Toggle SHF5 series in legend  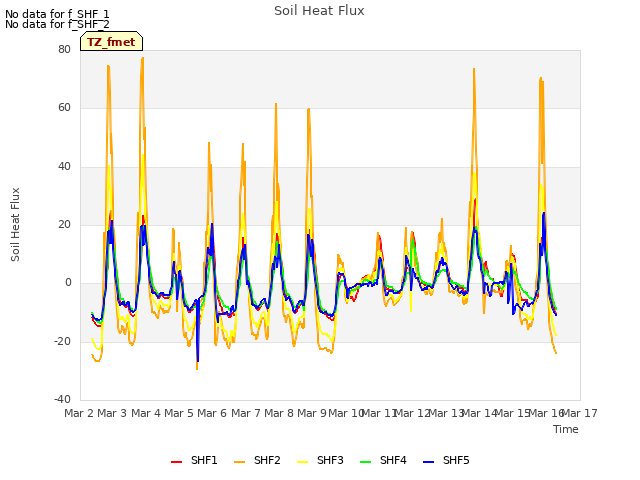[446, 460]
